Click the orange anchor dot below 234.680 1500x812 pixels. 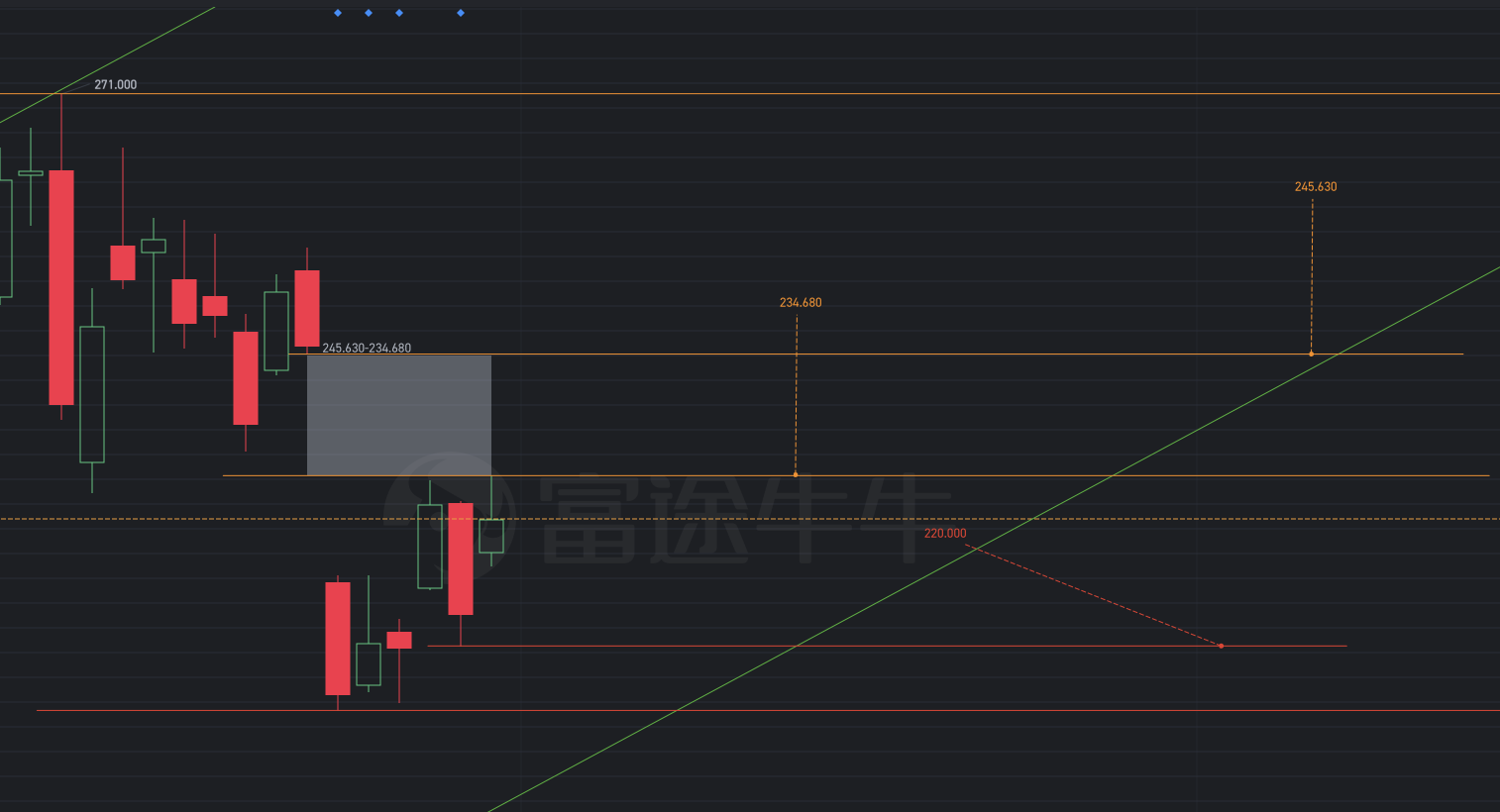click(796, 474)
